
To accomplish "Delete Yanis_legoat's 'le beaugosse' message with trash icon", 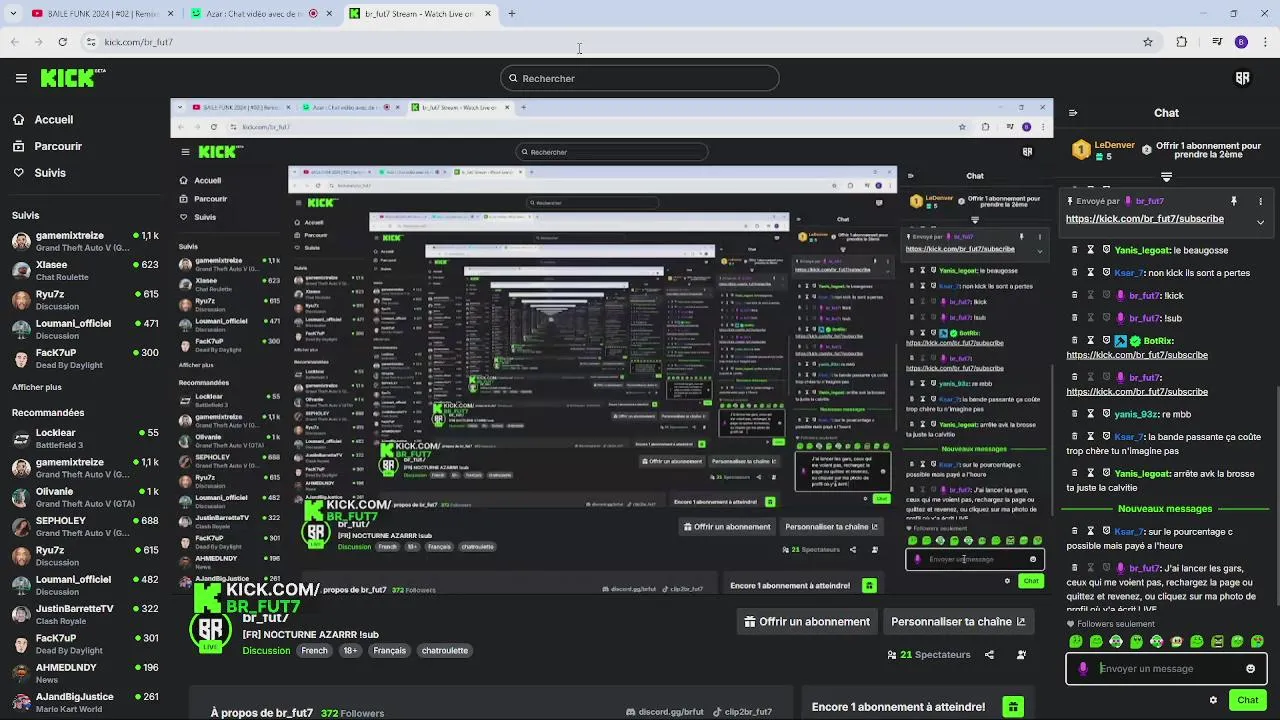I will pos(1075,250).
